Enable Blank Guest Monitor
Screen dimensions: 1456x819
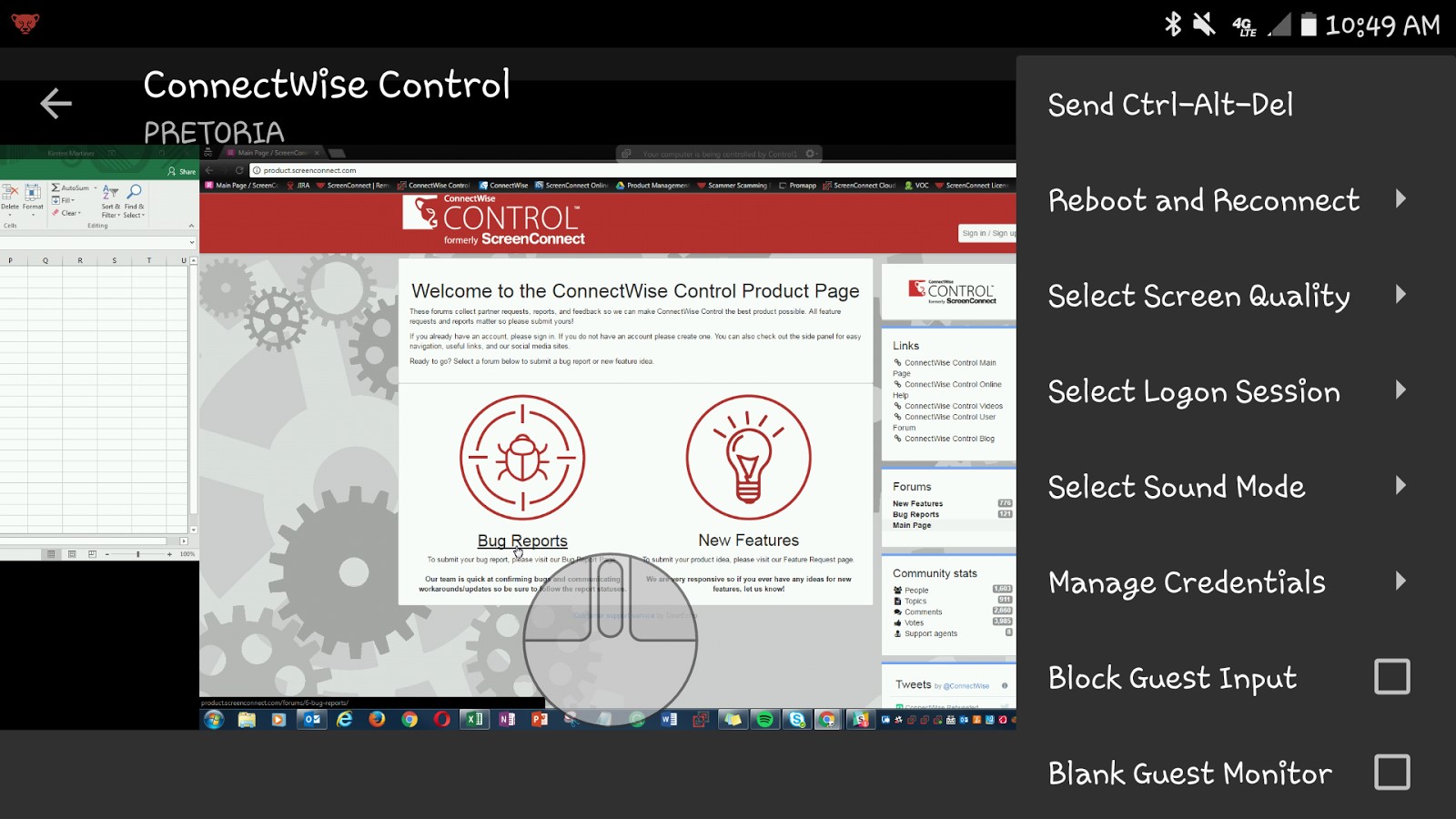coord(1391,773)
